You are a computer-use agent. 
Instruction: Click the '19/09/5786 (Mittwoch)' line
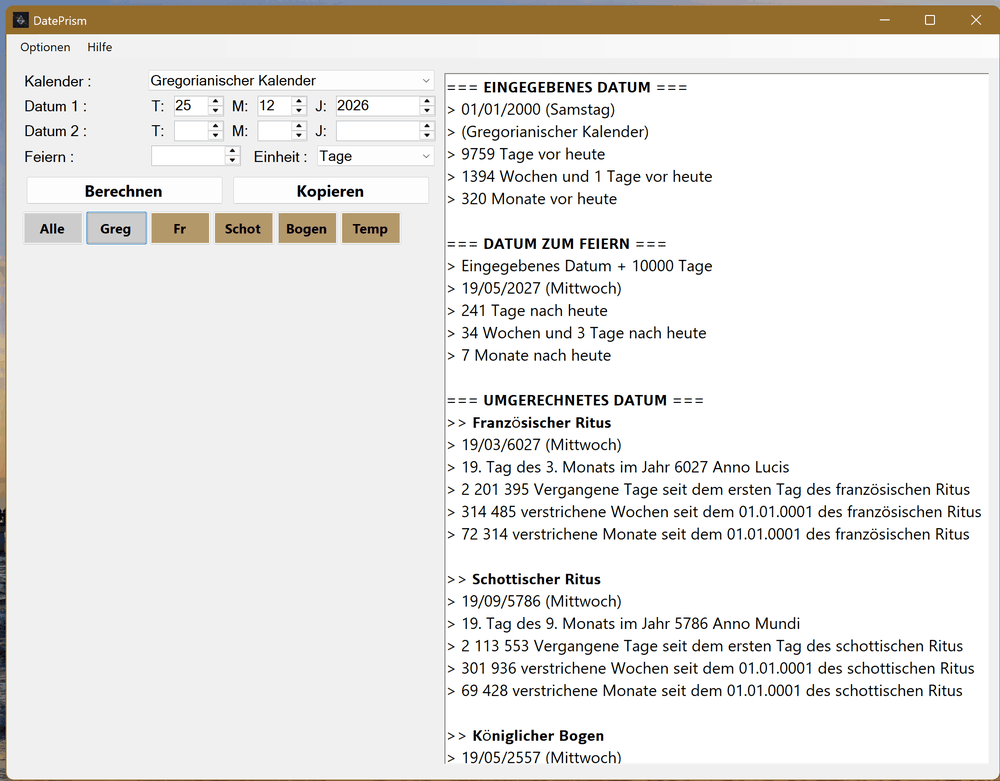pyautogui.click(x=541, y=601)
